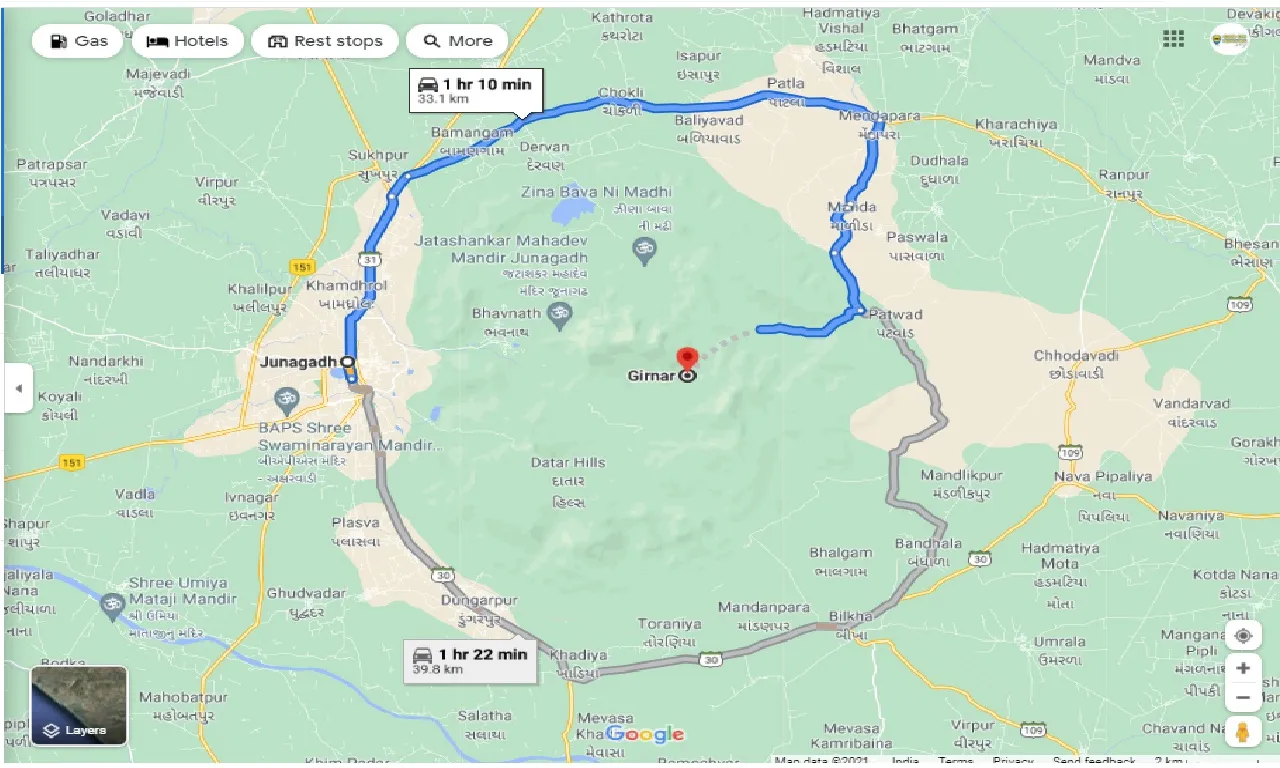
Task: Select the Street View pegman icon
Action: pyautogui.click(x=1243, y=732)
